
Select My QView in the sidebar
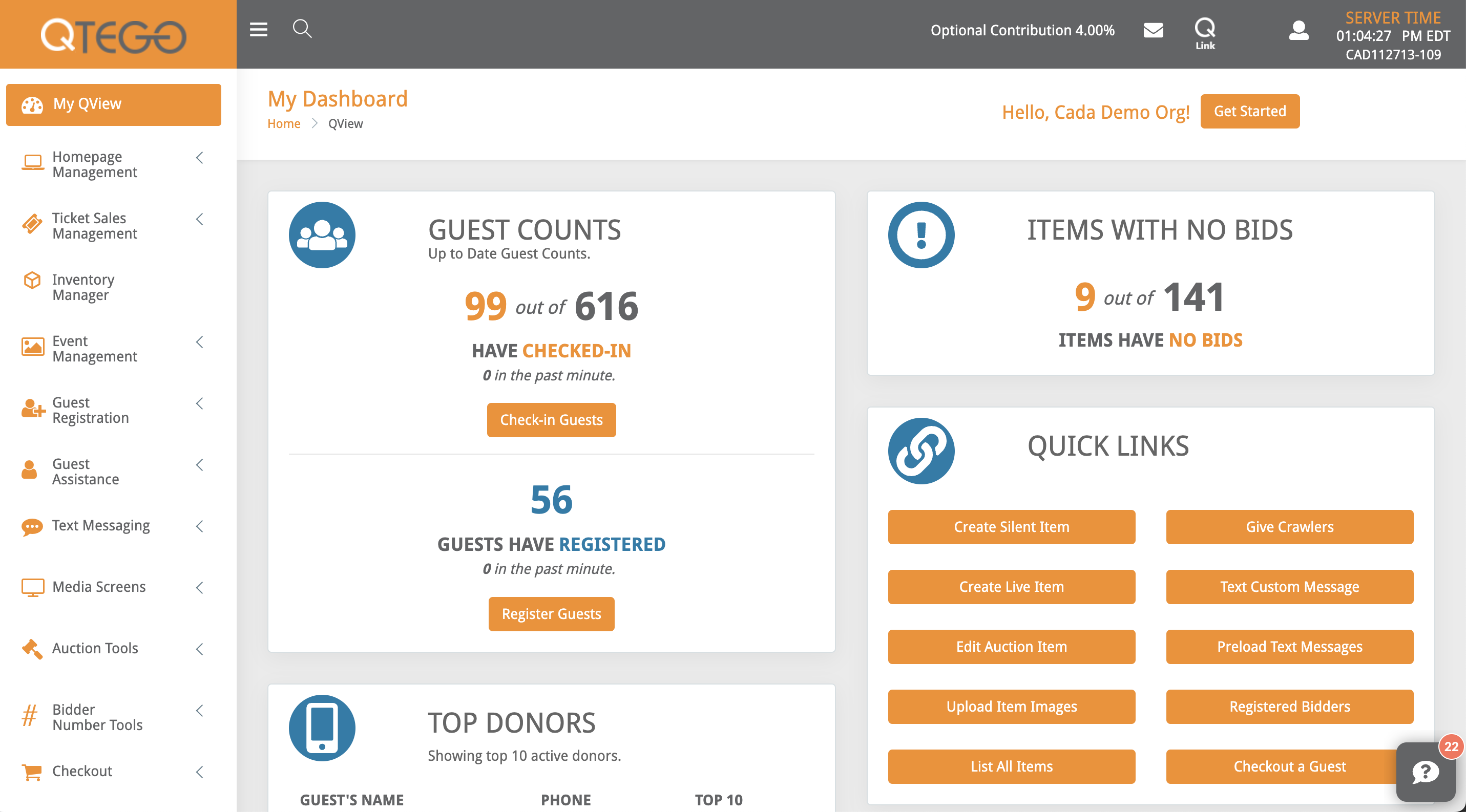click(113, 104)
